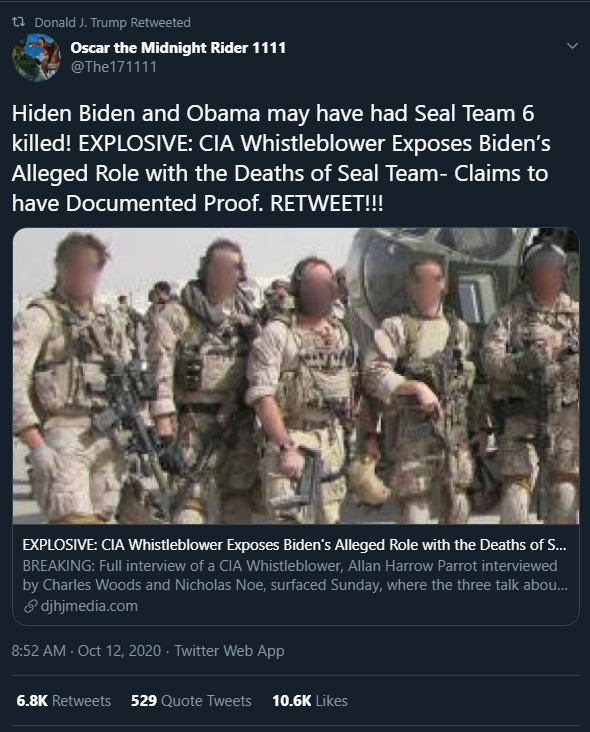View the 10.6K Likes list
Image resolution: width=590 pixels, height=732 pixels.
[x=310, y=701]
